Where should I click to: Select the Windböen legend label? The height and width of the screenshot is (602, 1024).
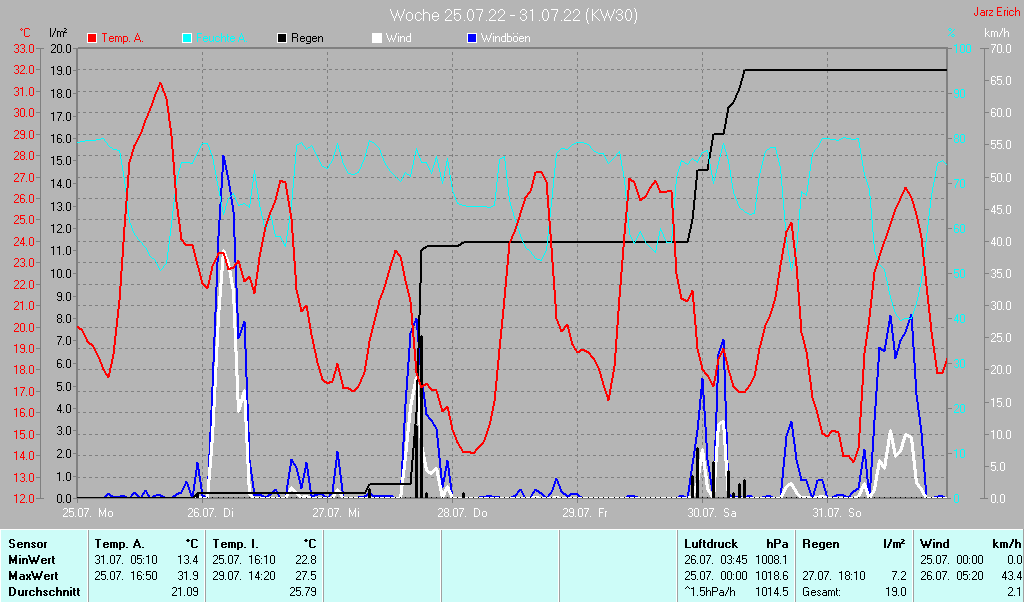(505, 38)
